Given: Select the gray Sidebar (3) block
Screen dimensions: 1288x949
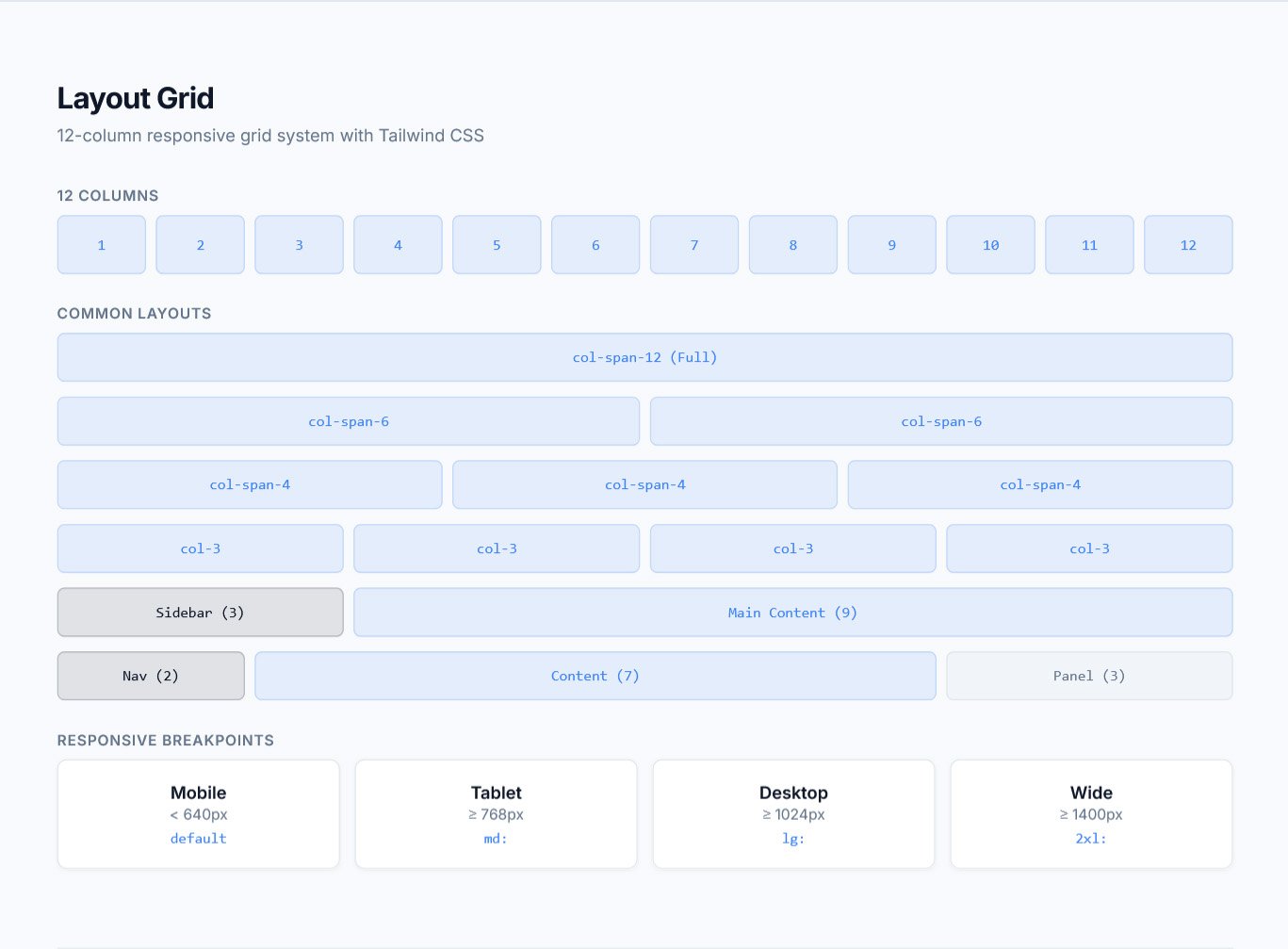Looking at the screenshot, I should coord(200,613).
